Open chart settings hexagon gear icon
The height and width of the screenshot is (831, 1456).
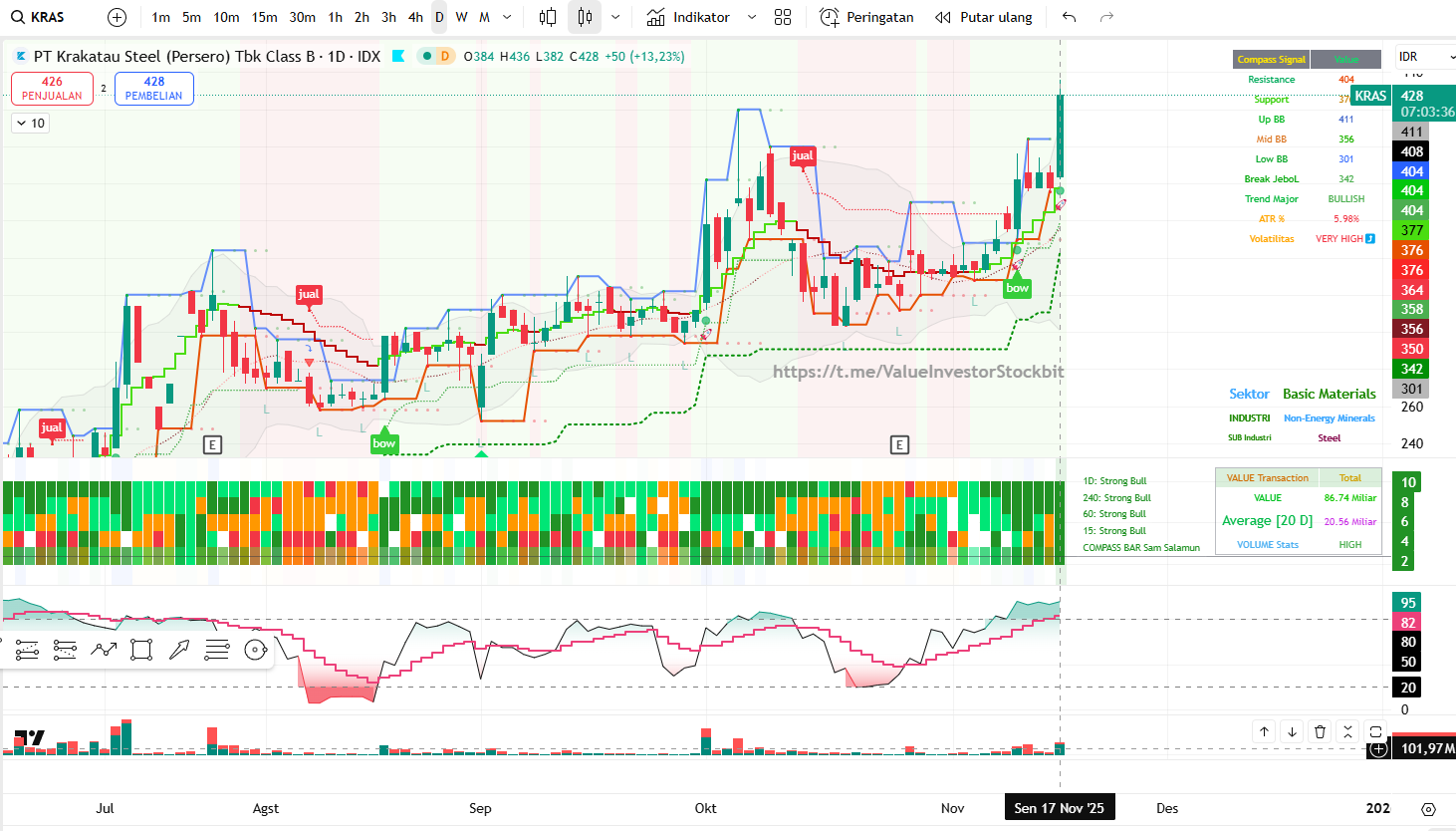tap(1428, 808)
